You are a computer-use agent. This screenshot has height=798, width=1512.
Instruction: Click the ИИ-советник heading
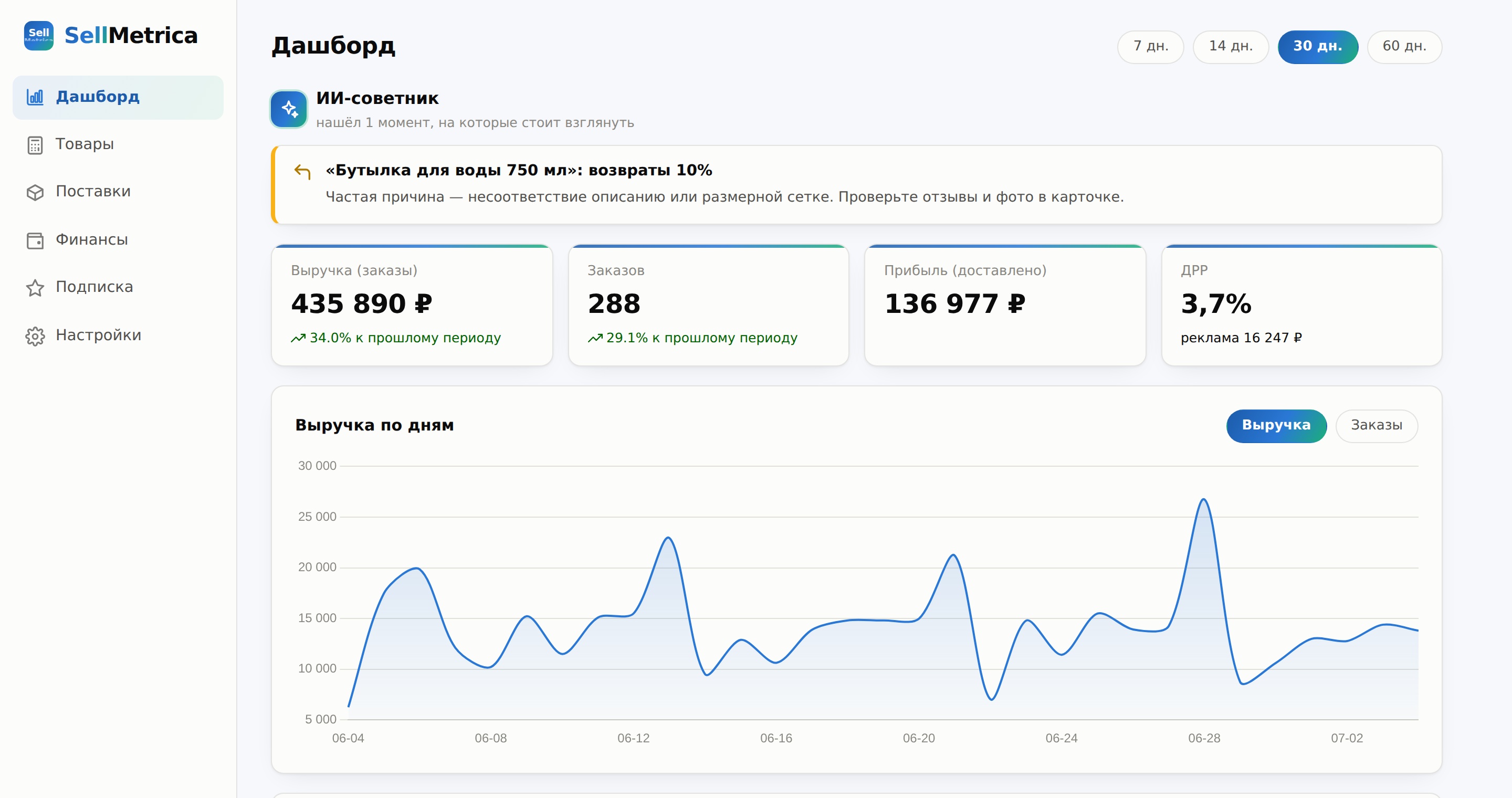pyautogui.click(x=377, y=99)
